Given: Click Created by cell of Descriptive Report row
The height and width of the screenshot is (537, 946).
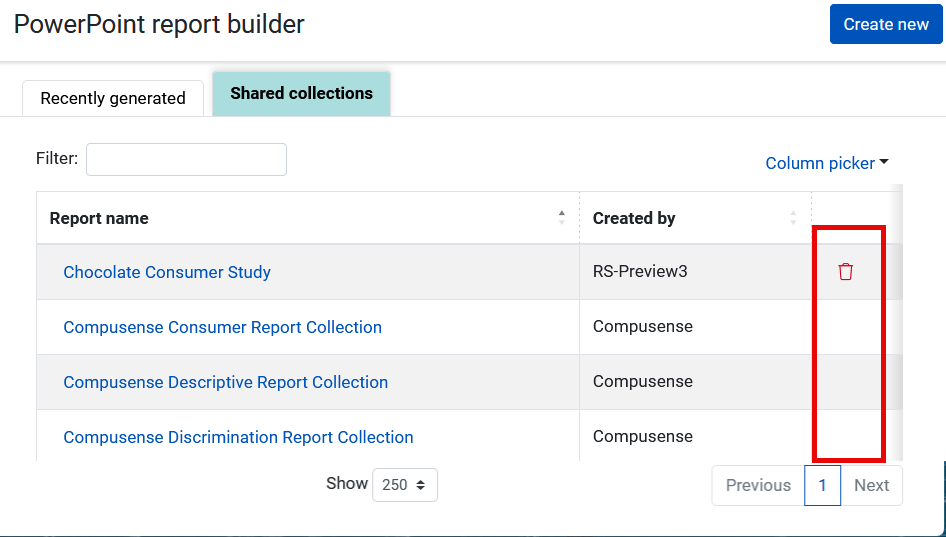Looking at the screenshot, I should [x=642, y=382].
